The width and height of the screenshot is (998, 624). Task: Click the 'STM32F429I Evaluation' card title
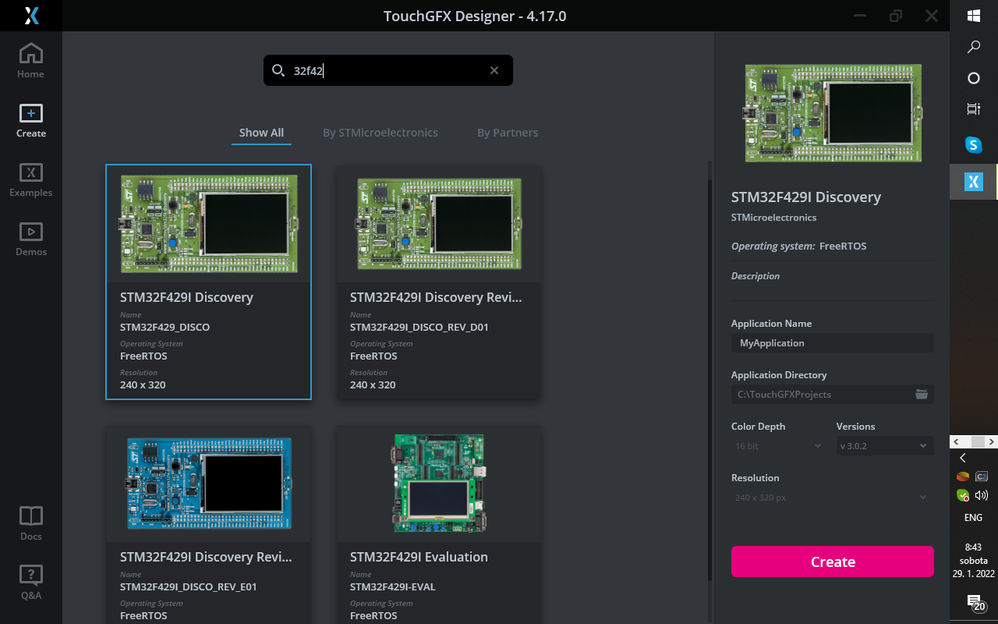[419, 557]
